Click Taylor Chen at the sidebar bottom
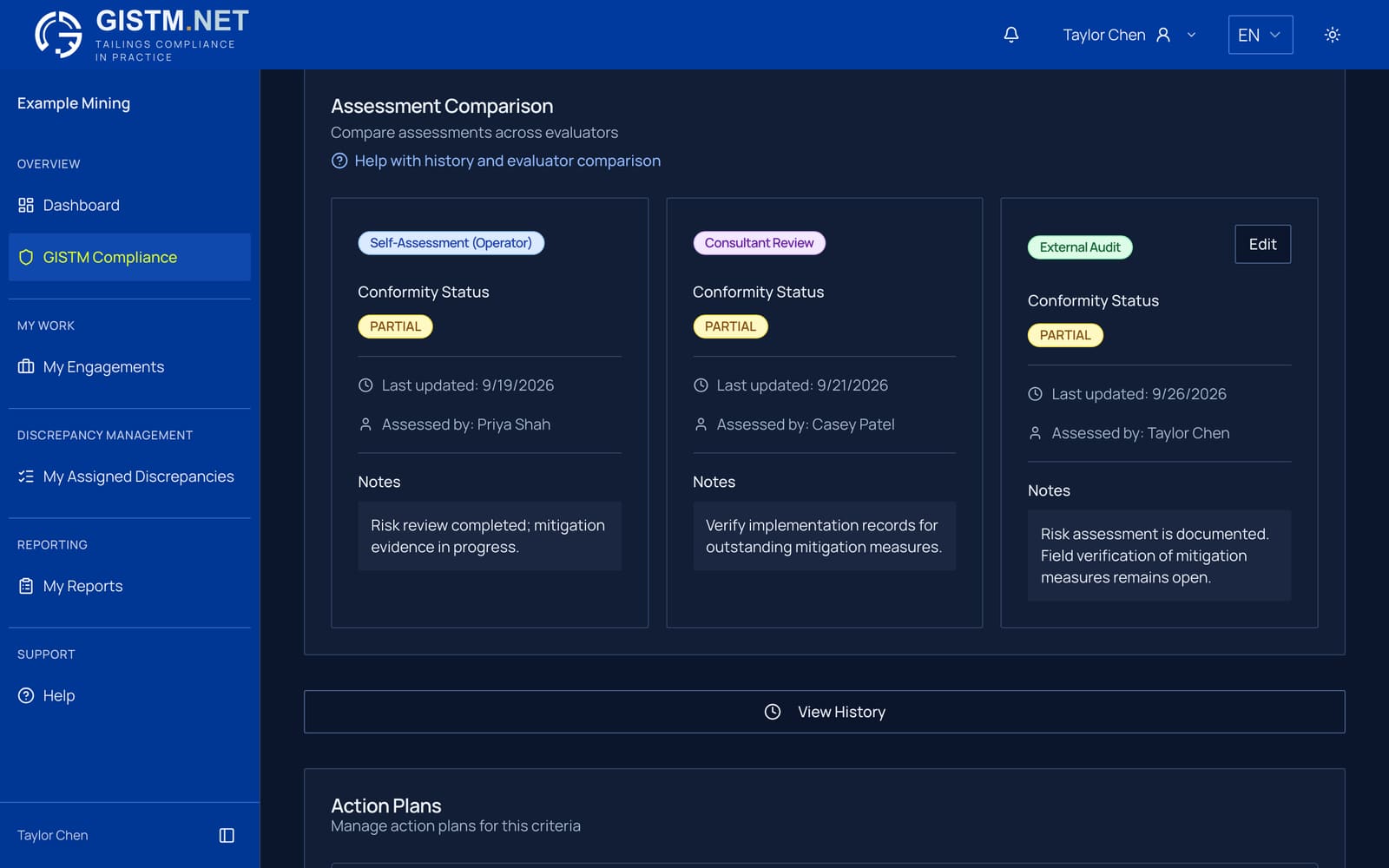Viewport: 1389px width, 868px height. point(53,835)
